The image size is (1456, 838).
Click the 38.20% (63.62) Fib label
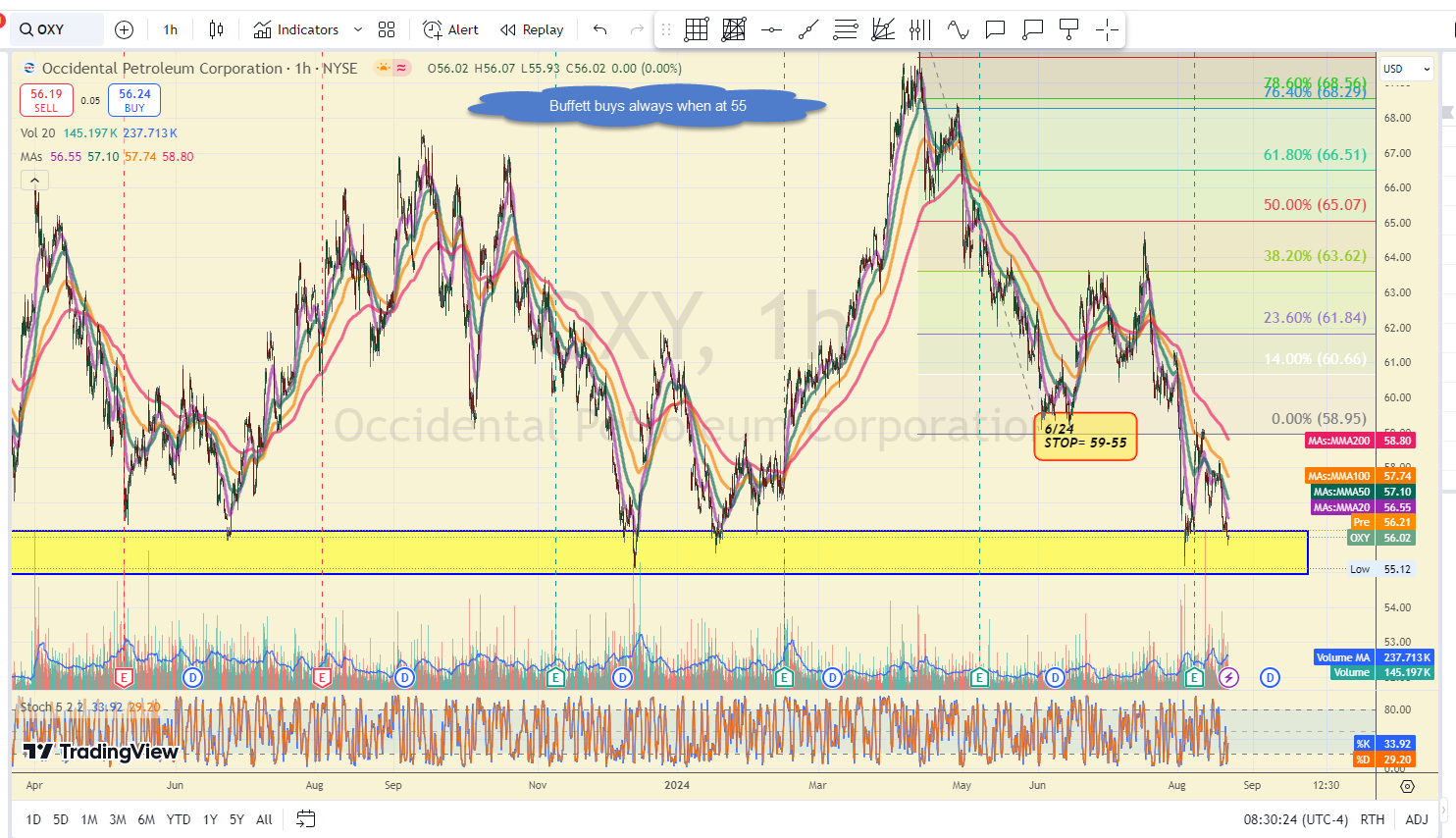1315,255
